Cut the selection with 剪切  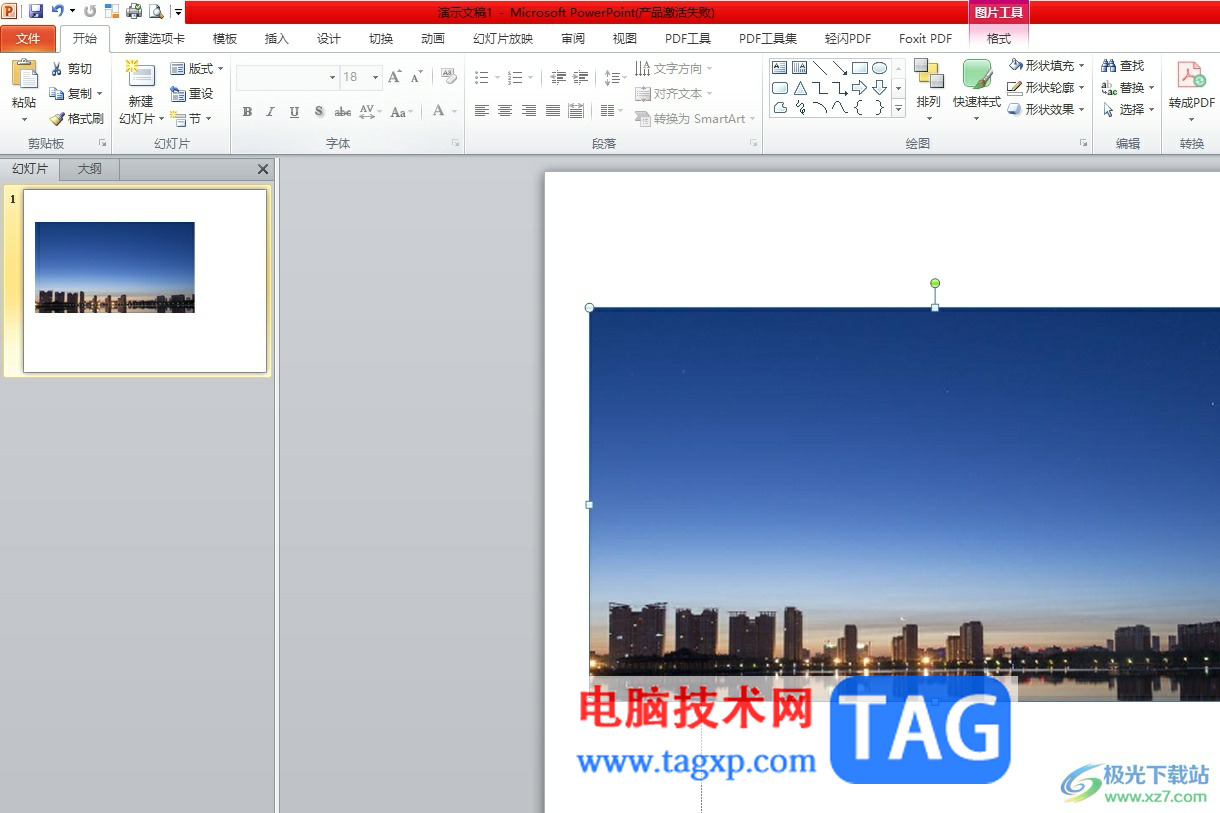71,69
